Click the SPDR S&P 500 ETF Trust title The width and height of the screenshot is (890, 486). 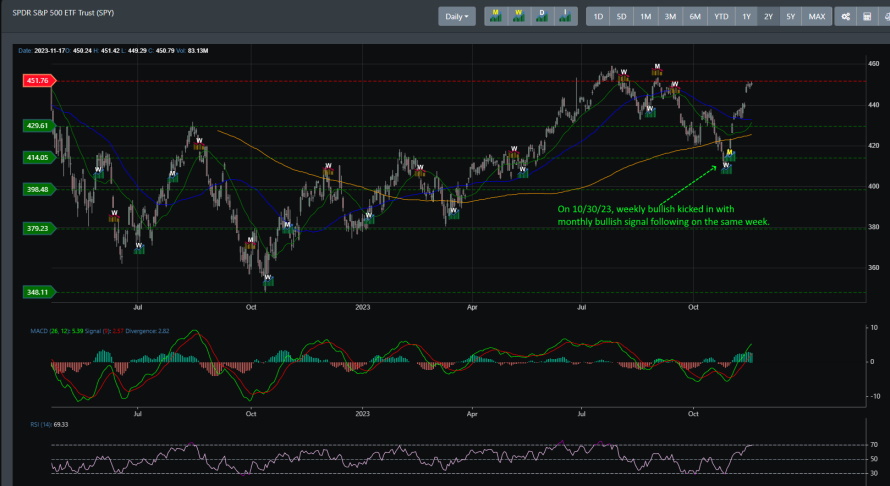pos(64,12)
